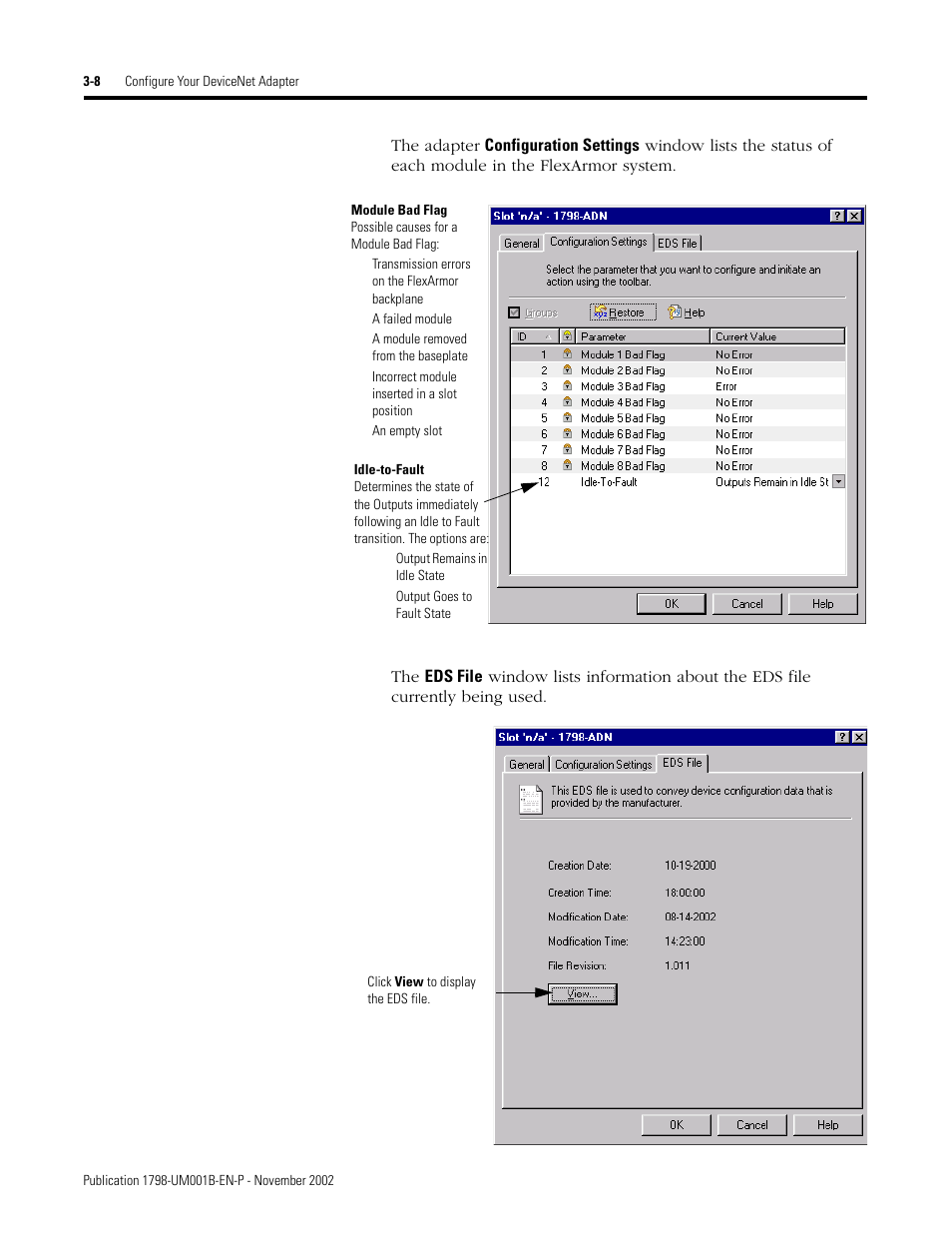Click Creation Time value 18:00:00

click(685, 893)
